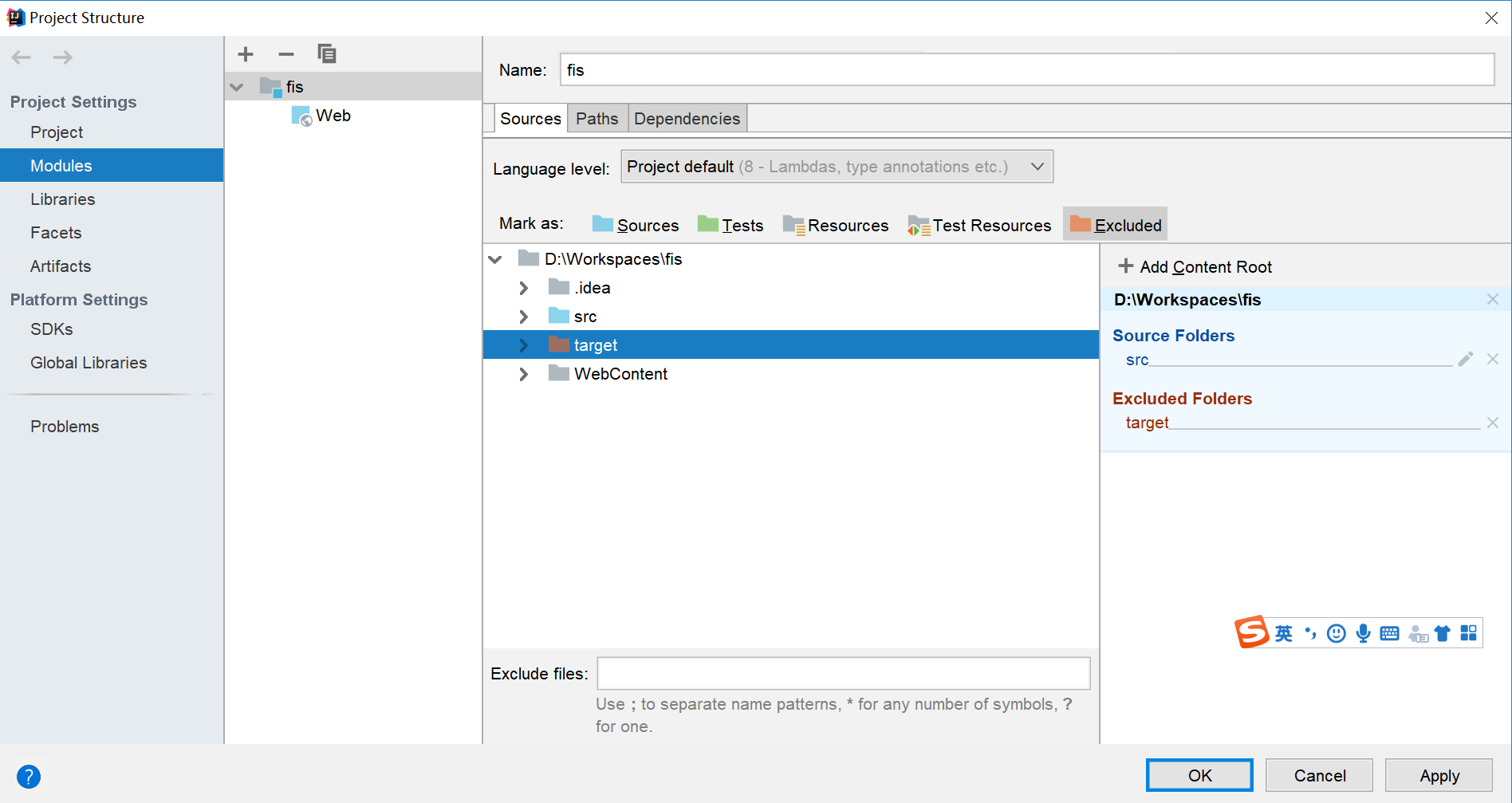Viewport: 1512px width, 803px height.
Task: Click the Cancel button
Action: [1320, 775]
